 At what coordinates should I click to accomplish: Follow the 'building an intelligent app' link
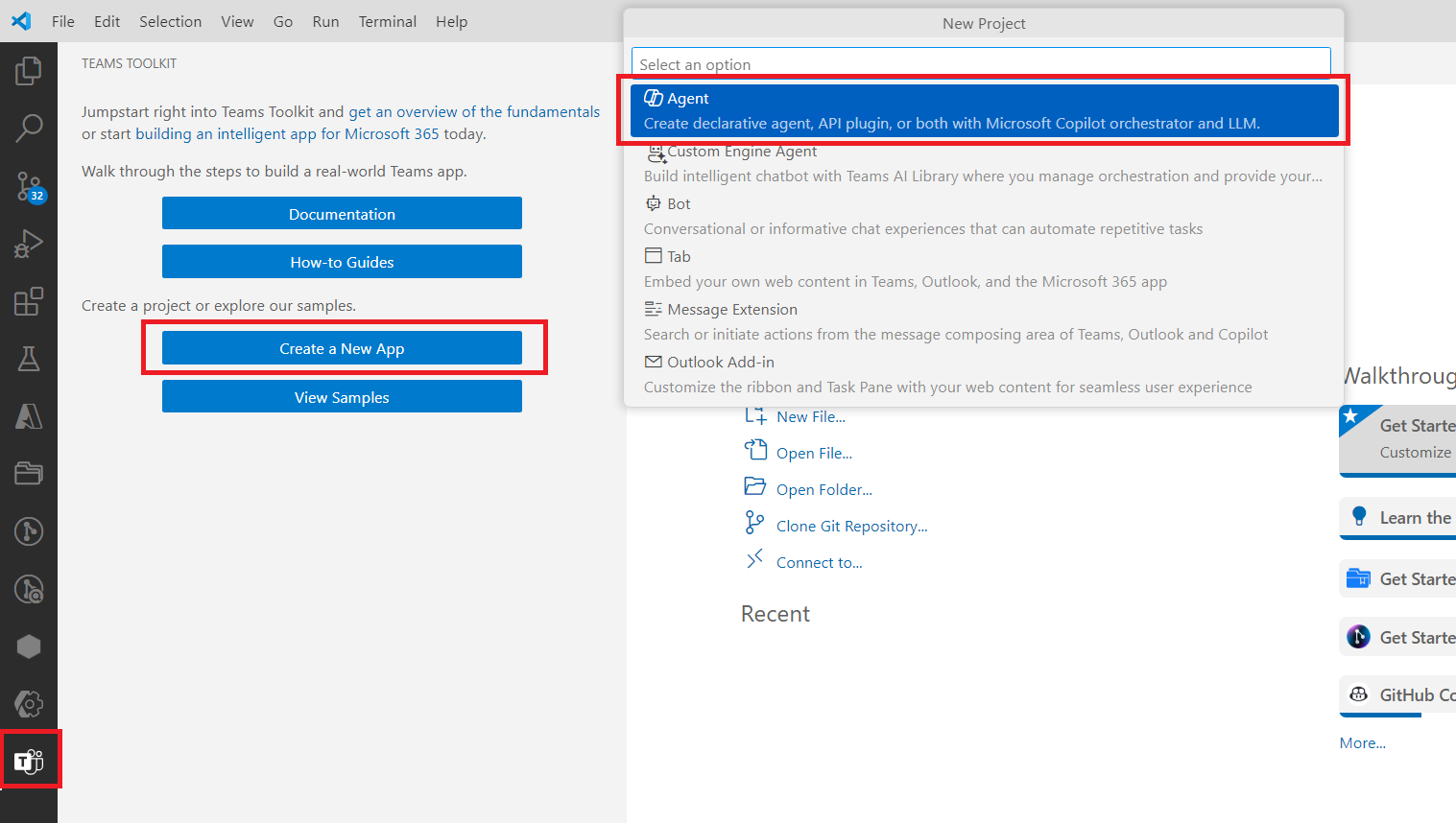pos(226,134)
